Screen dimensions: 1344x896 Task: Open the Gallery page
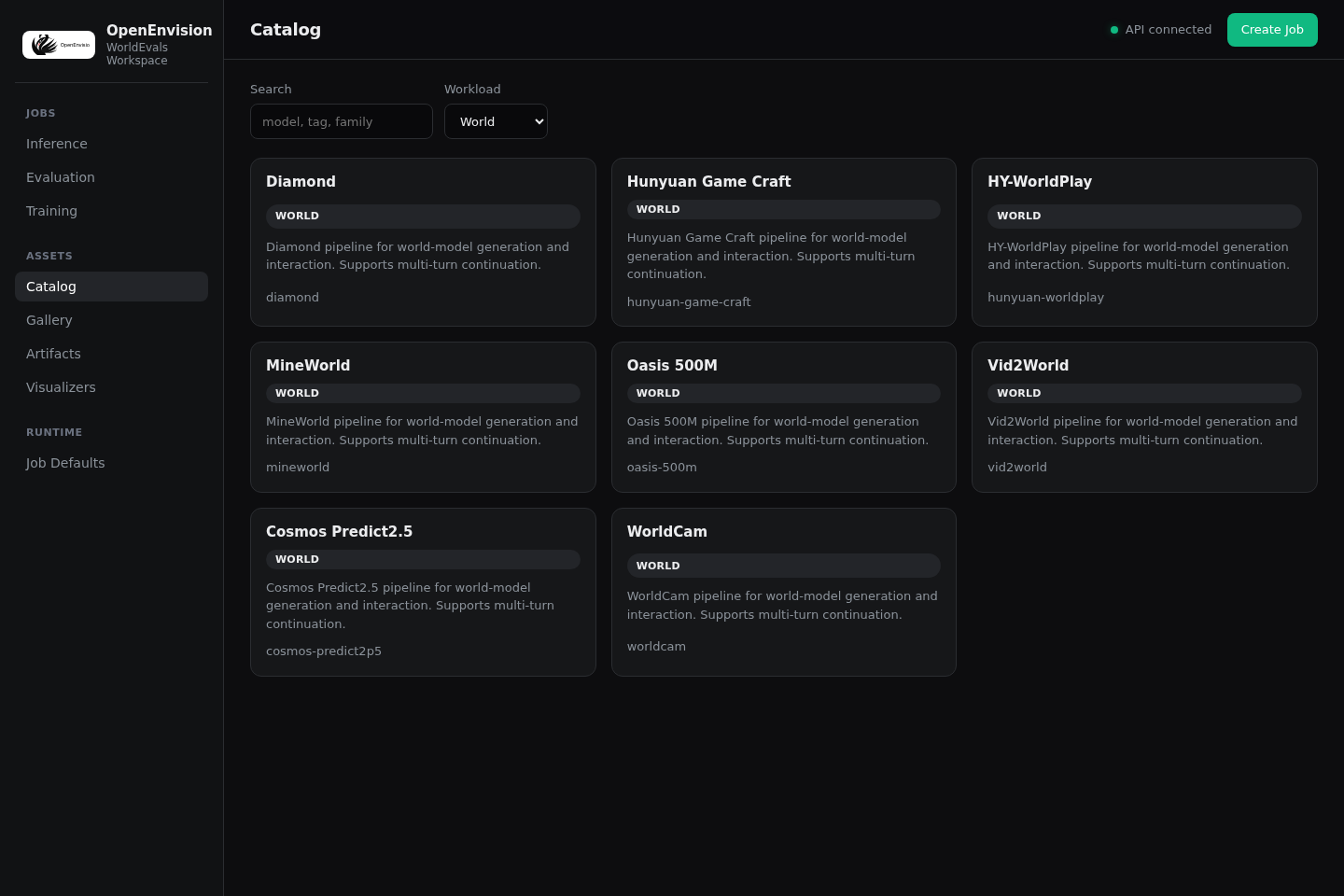[111, 320]
